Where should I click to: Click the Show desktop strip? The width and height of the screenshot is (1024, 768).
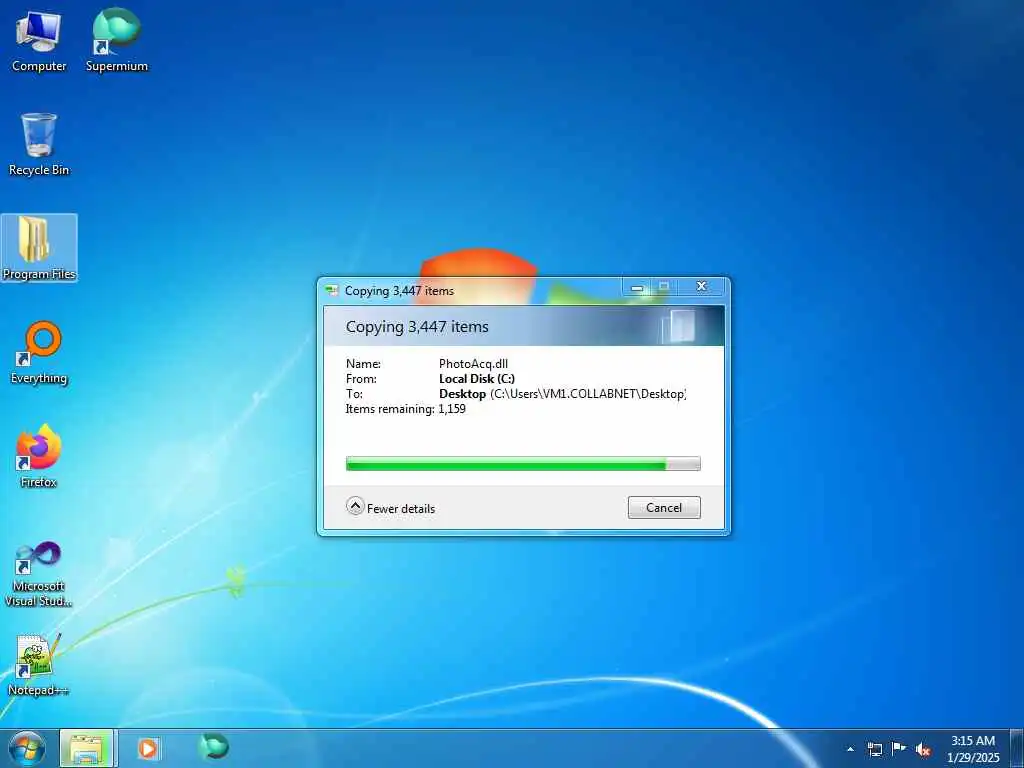tap(1017, 748)
